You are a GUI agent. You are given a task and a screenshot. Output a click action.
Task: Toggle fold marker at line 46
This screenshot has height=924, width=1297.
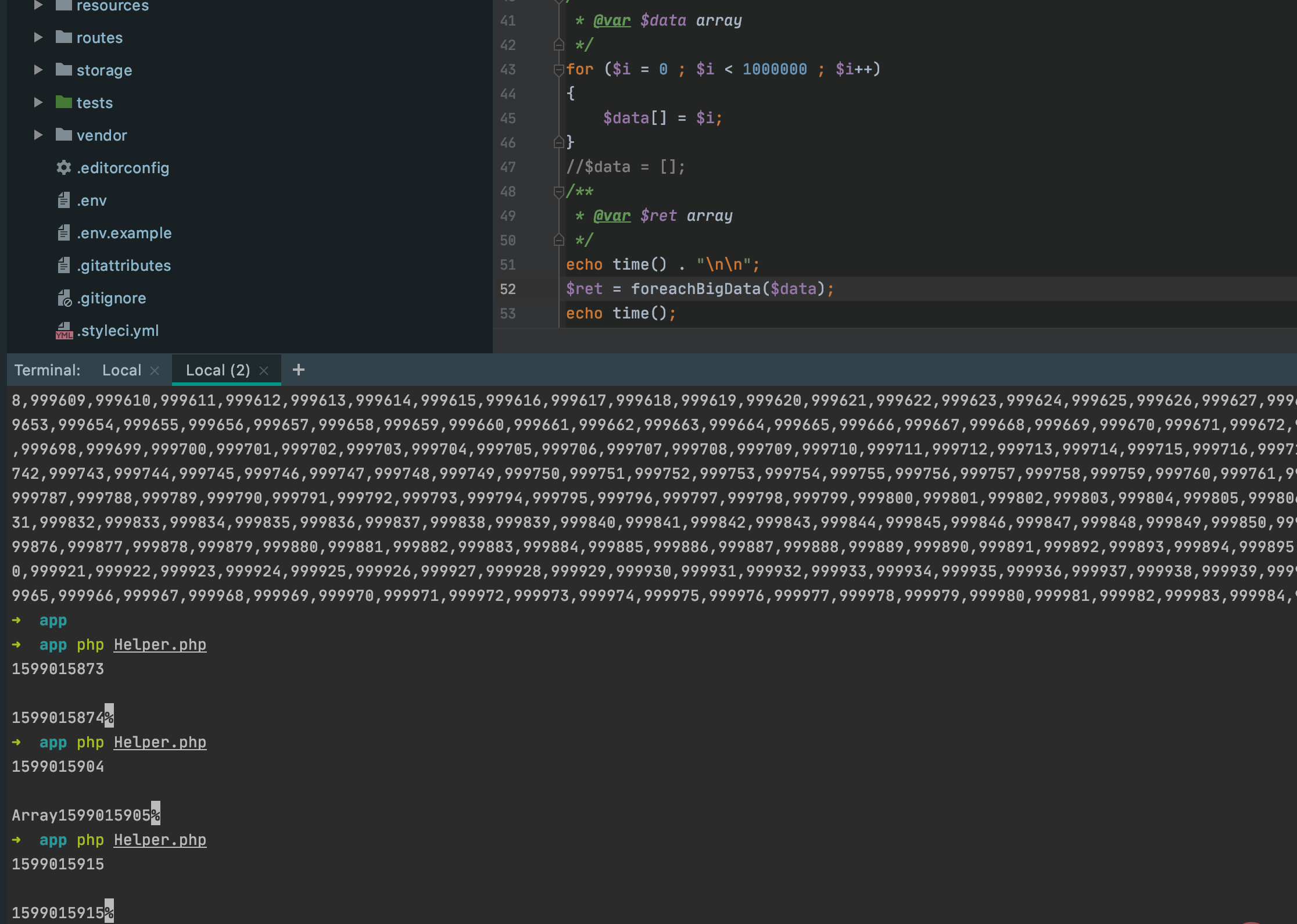(559, 142)
